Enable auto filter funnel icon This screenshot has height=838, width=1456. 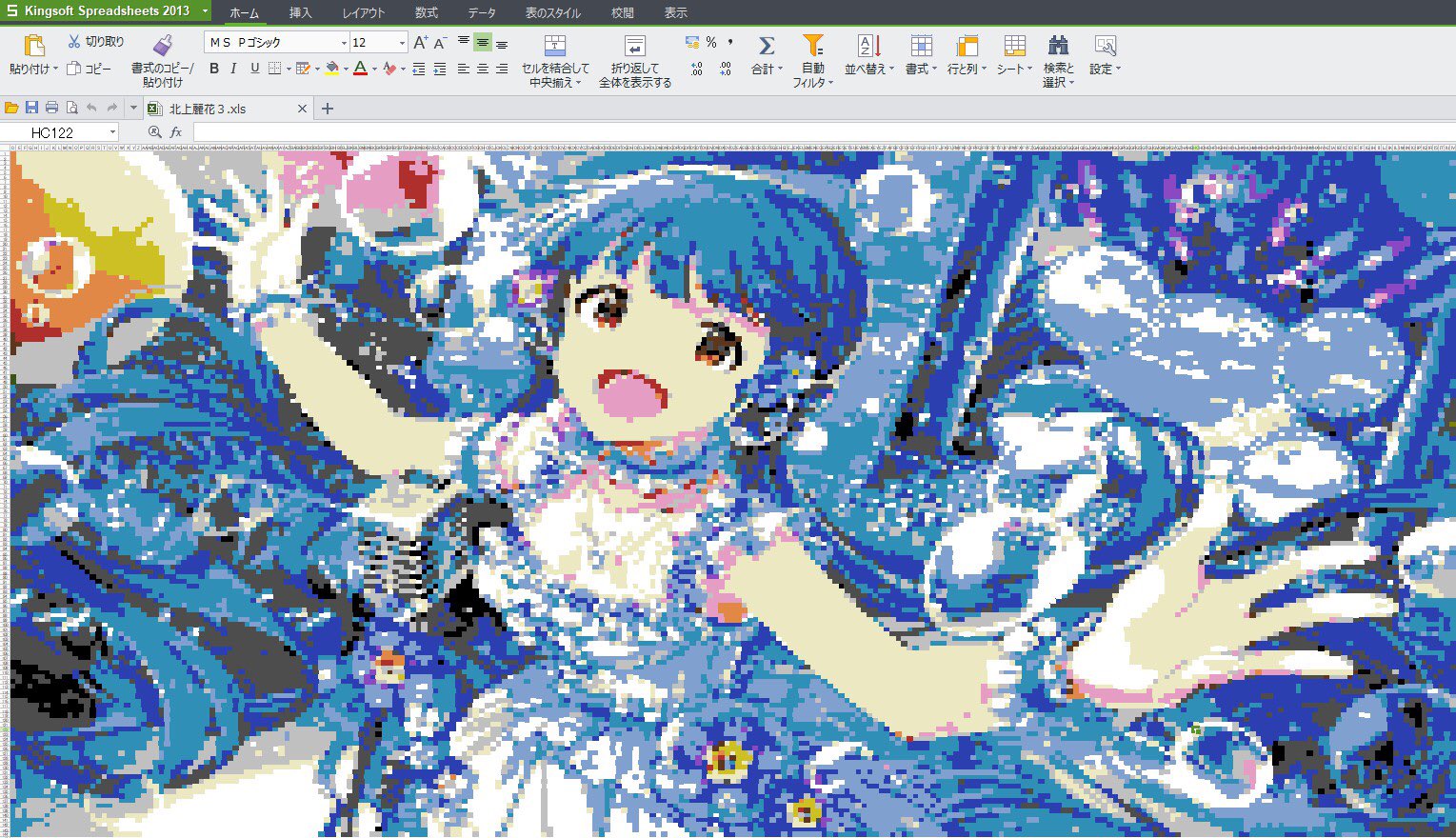(812, 46)
